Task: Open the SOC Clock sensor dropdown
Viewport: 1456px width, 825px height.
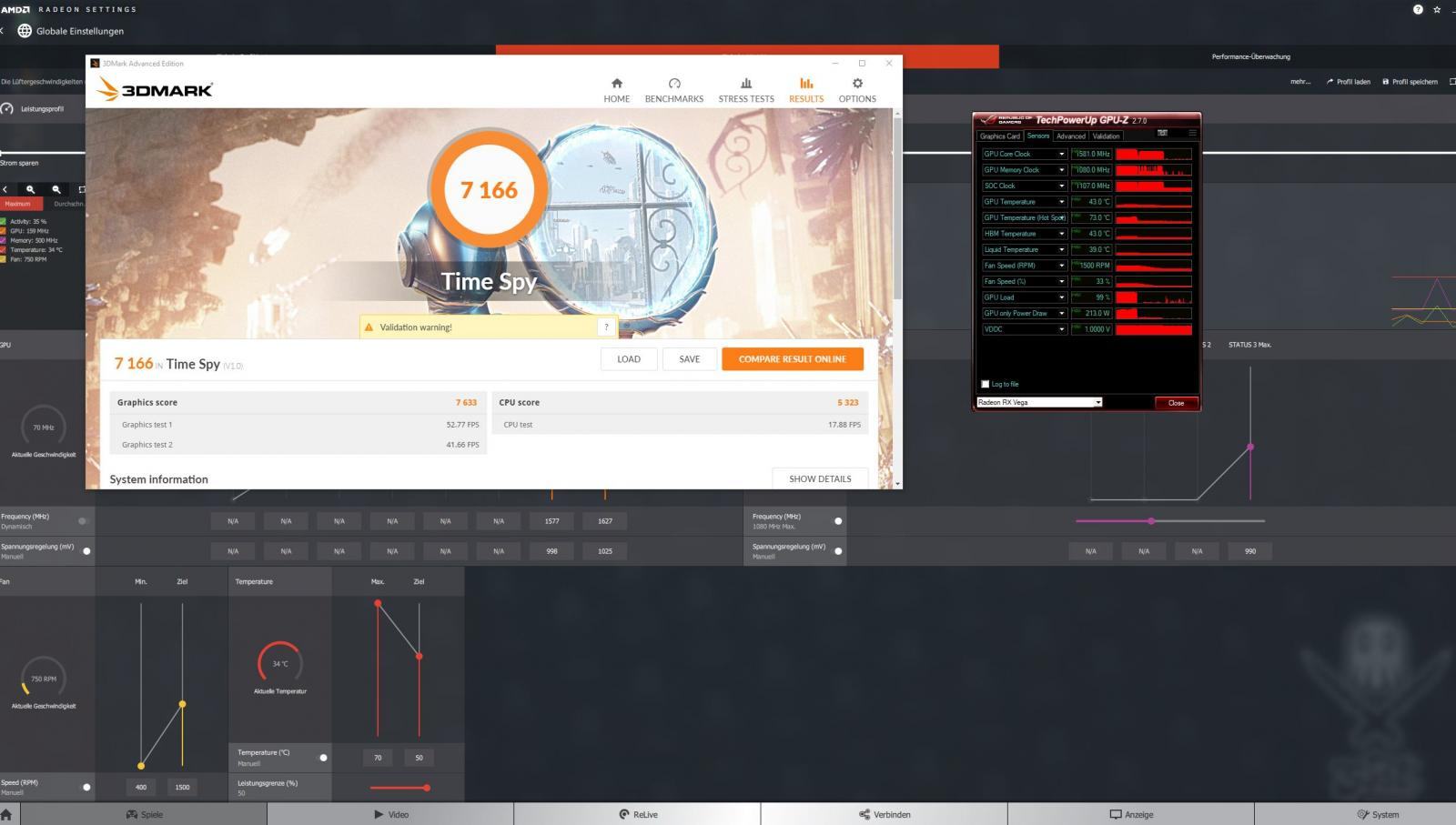Action: pos(1061,186)
